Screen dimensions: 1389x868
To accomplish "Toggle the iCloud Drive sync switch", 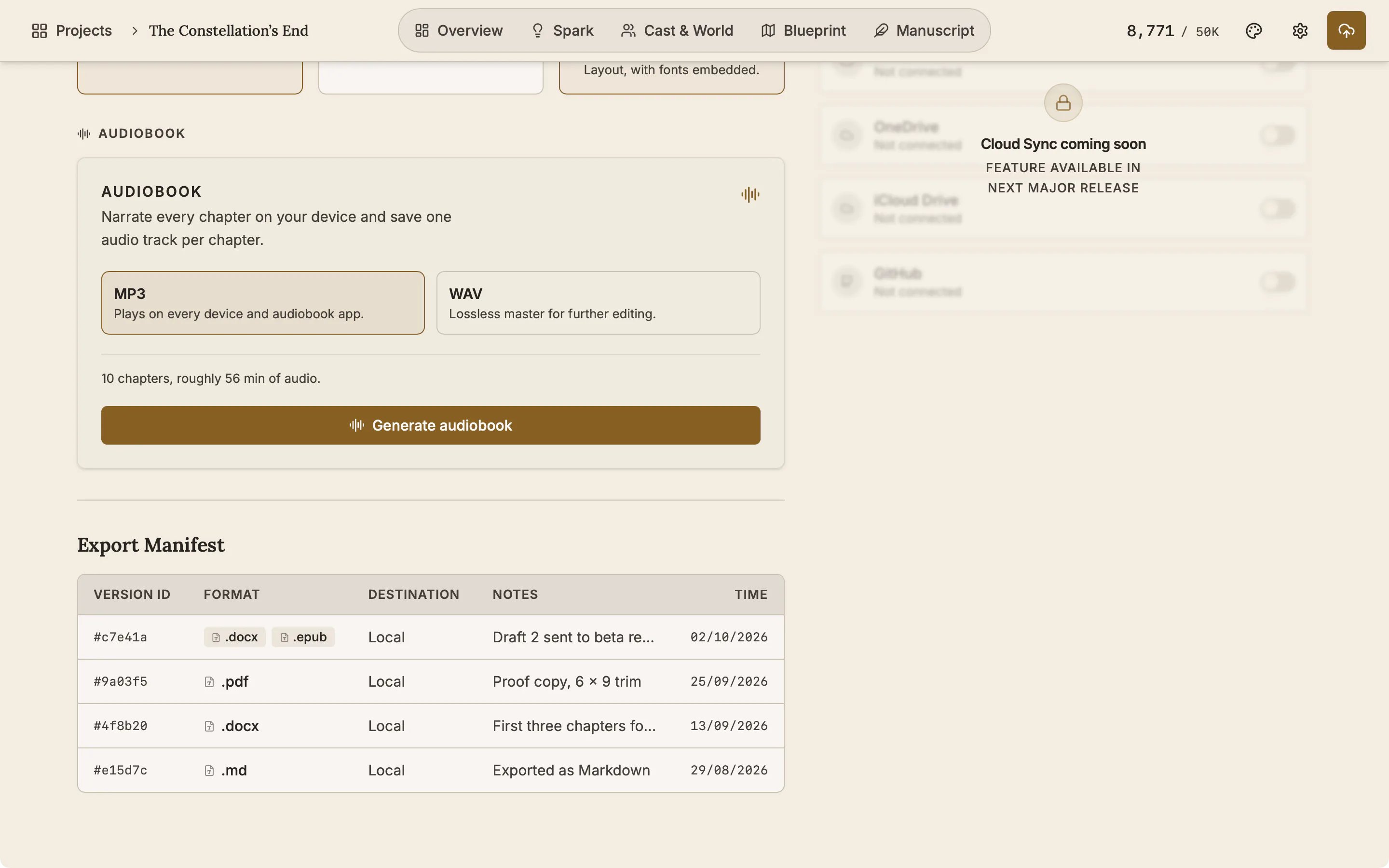I will 1278,208.
